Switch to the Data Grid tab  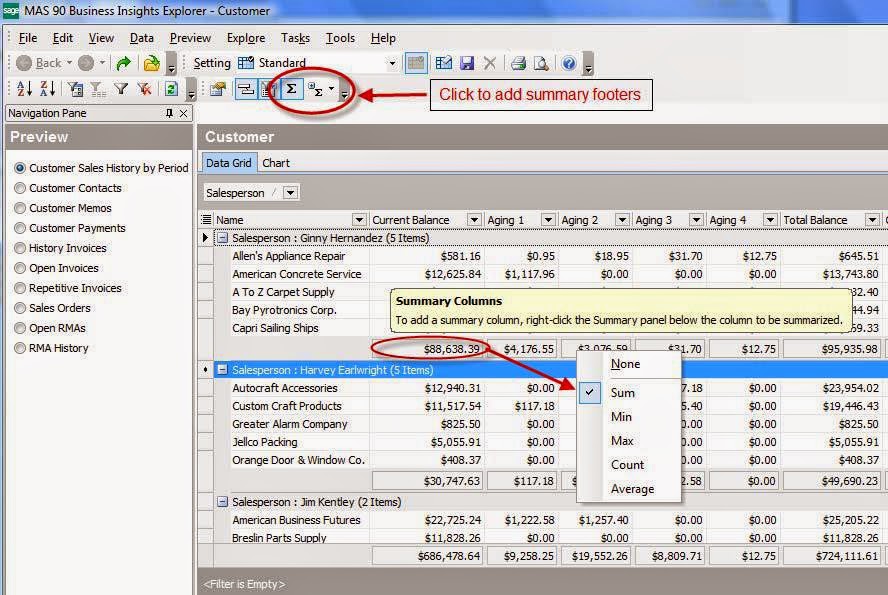pyautogui.click(x=229, y=163)
